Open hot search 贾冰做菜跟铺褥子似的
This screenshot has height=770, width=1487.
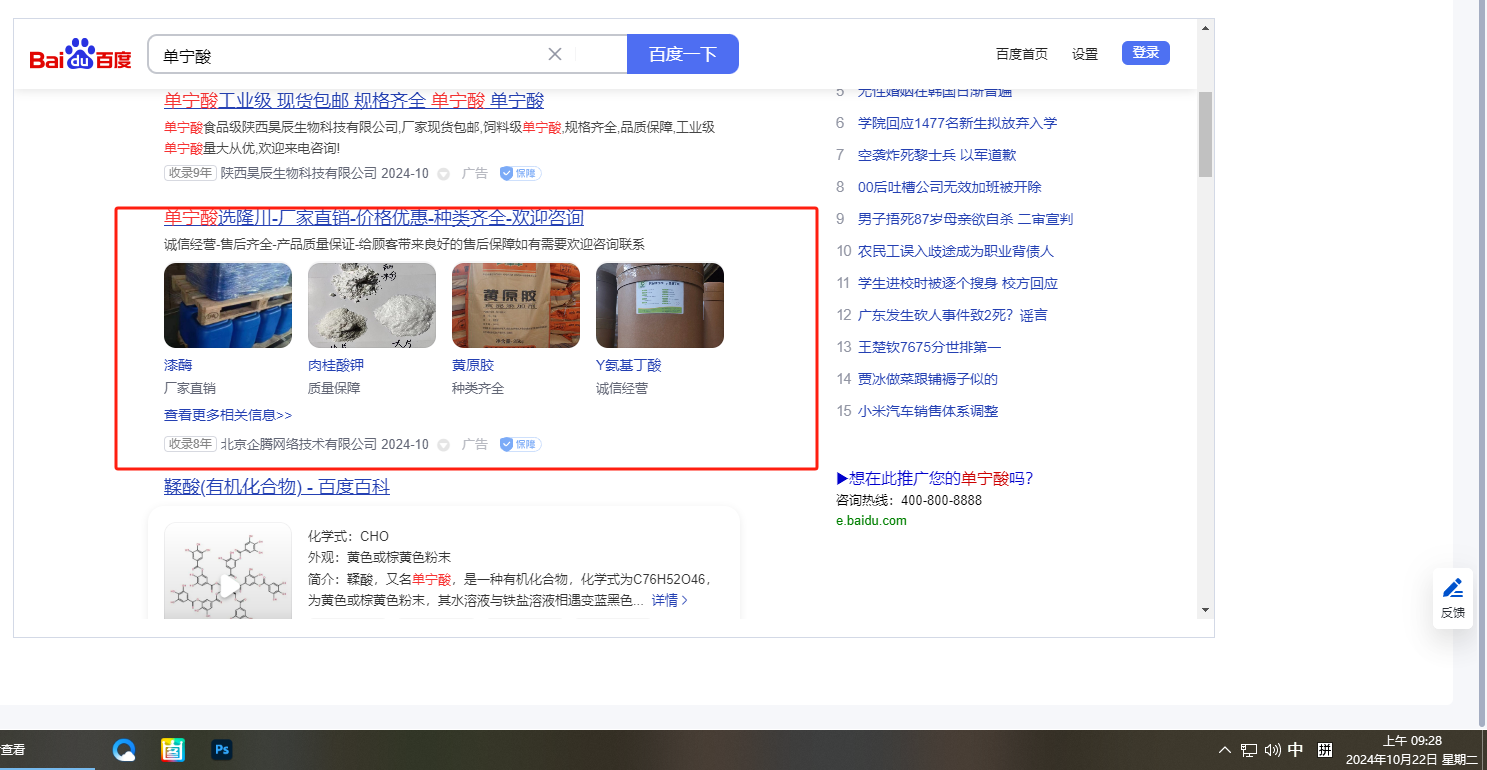928,379
